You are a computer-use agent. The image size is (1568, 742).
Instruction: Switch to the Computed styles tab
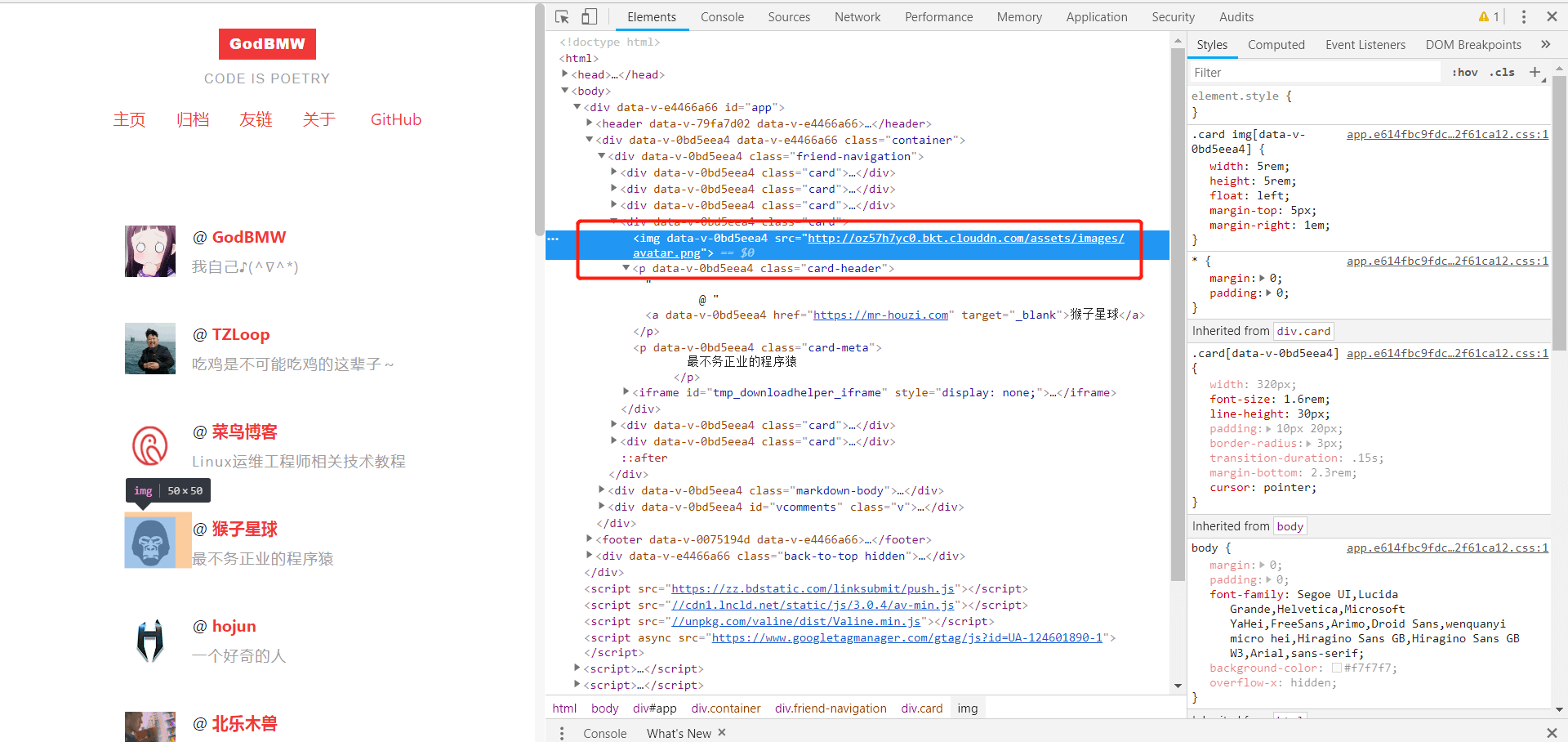[x=1276, y=44]
